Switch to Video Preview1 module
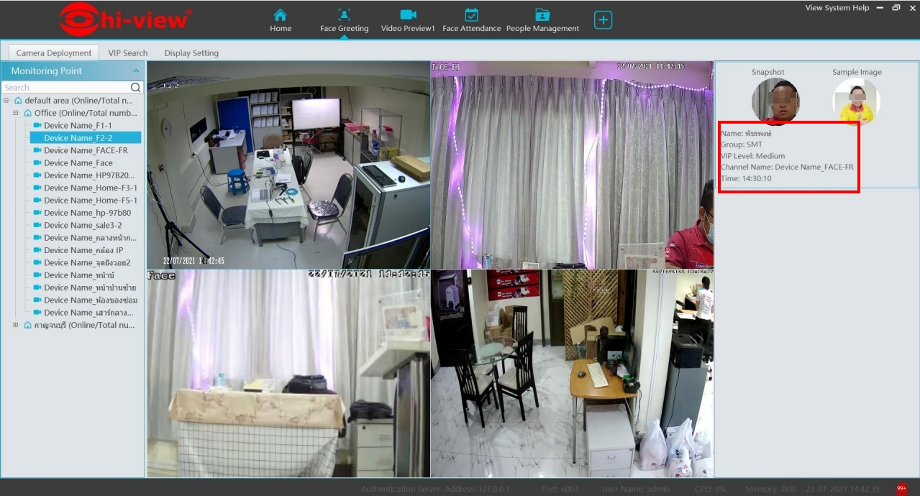This screenshot has width=920, height=496. [407, 20]
